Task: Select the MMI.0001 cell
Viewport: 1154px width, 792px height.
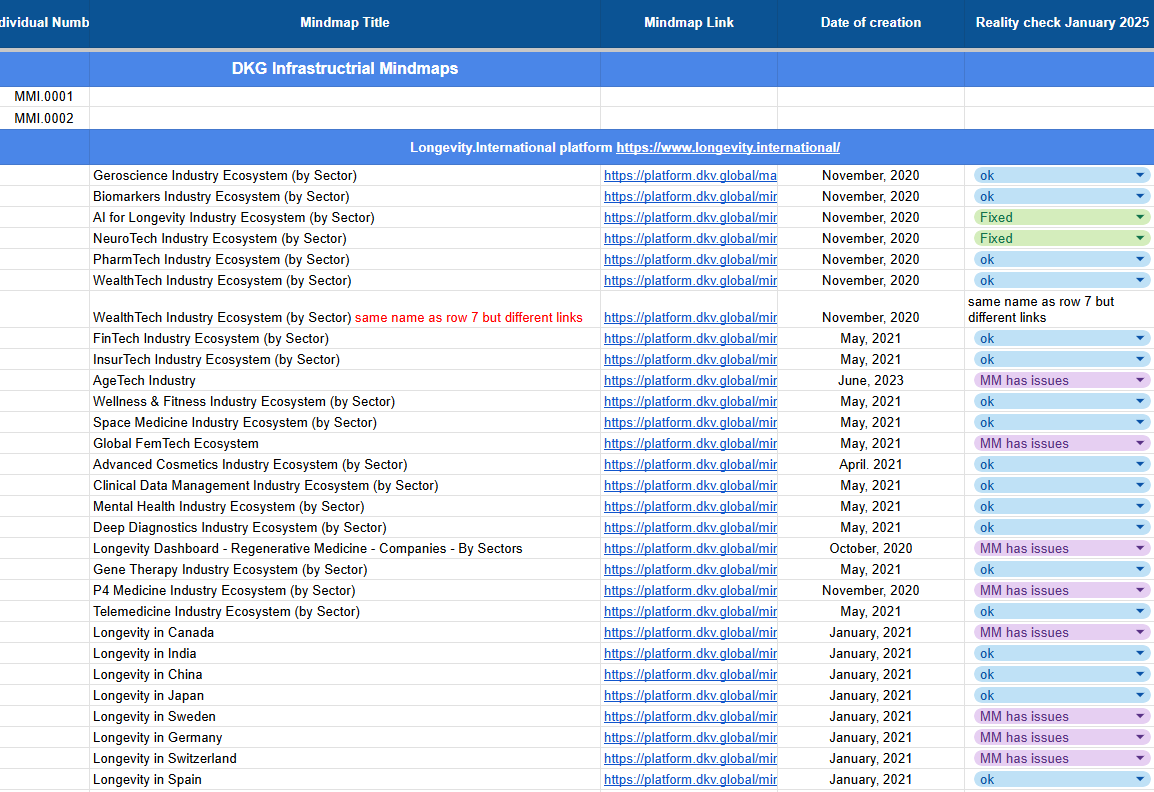Action: point(44,97)
